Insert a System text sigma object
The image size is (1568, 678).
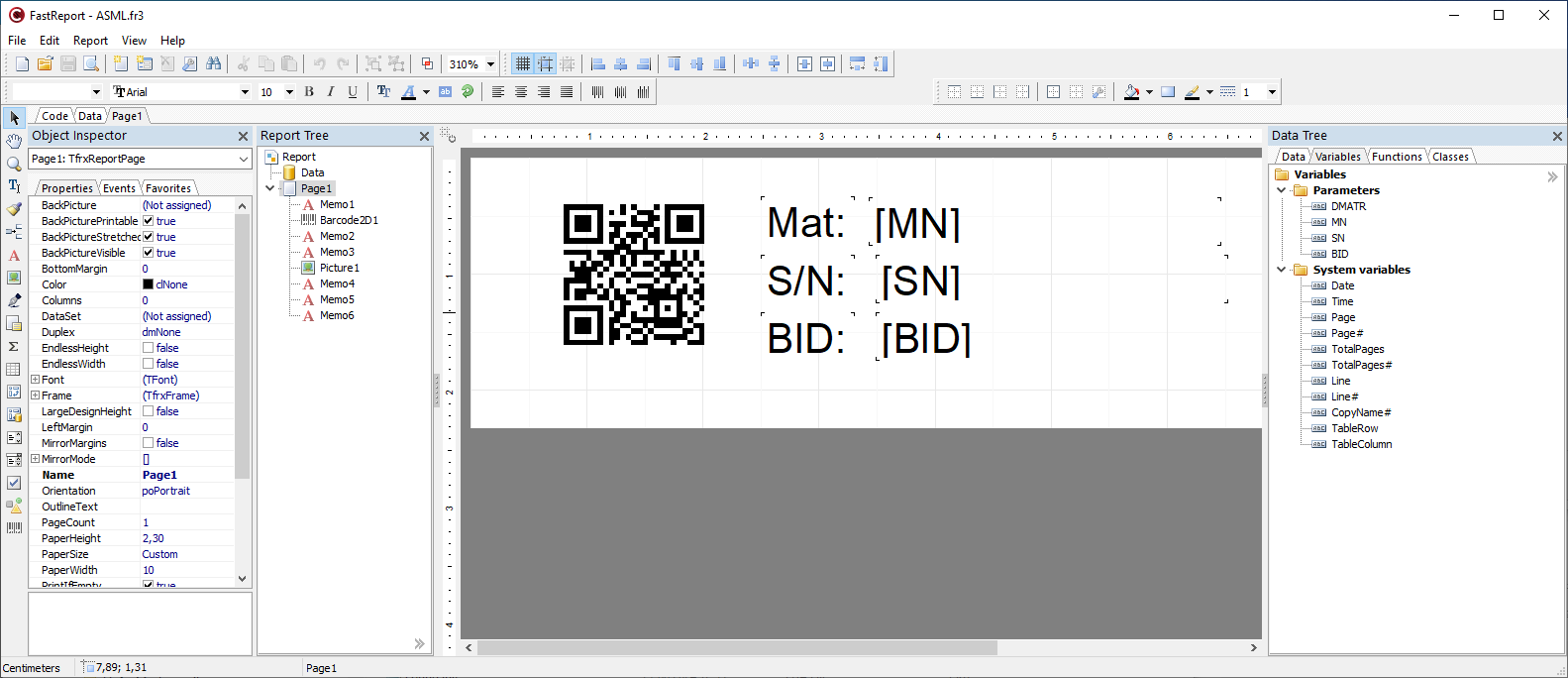14,346
